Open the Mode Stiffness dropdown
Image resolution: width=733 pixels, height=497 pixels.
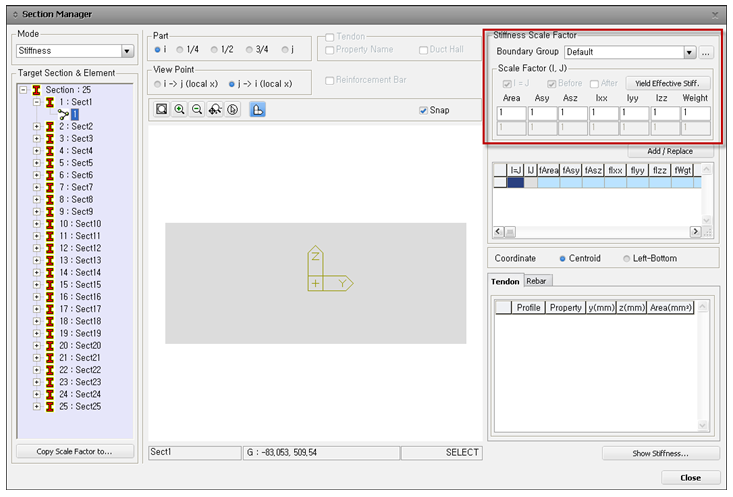(127, 51)
